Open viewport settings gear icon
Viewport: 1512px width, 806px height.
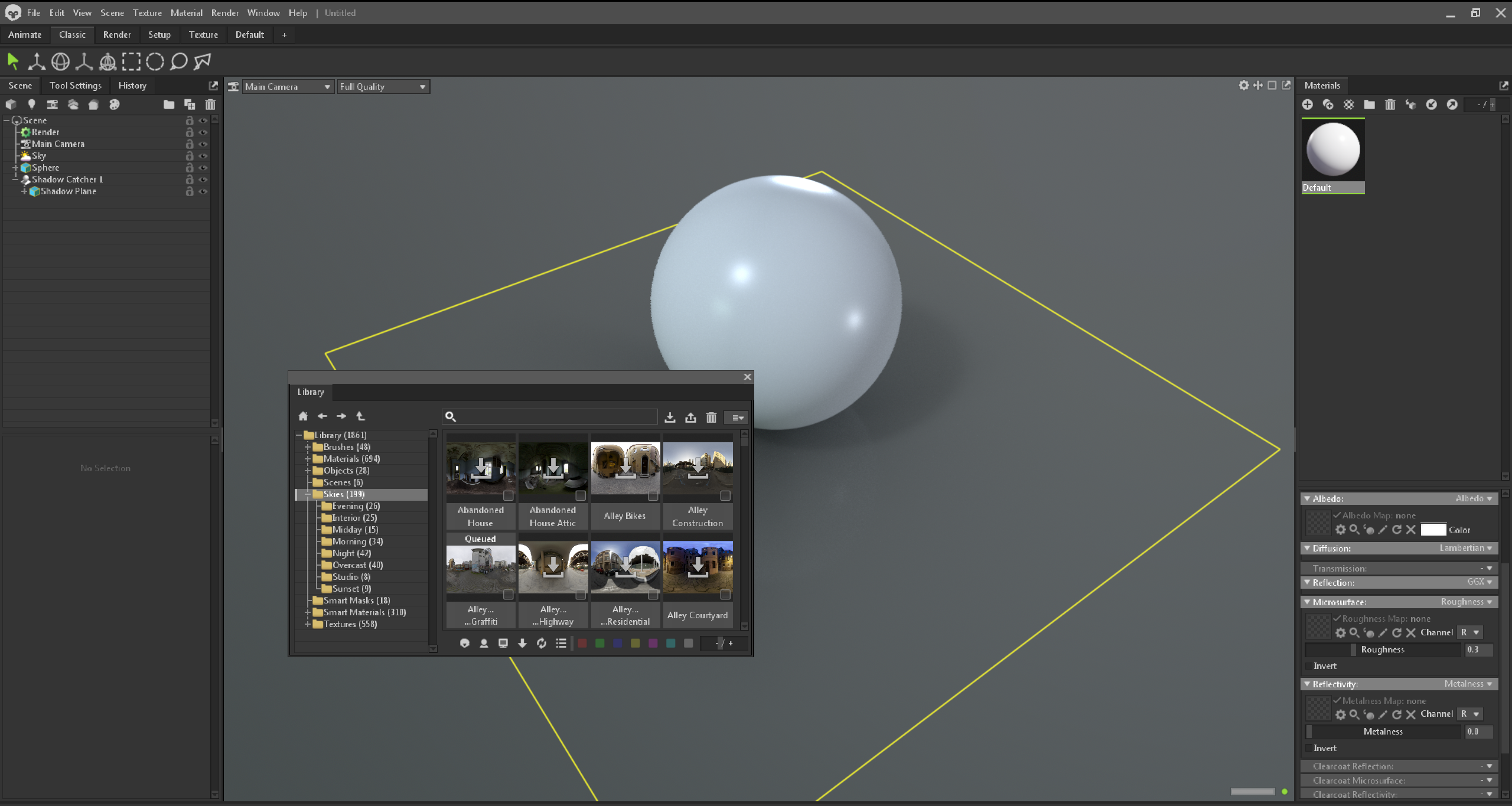[x=1243, y=86]
